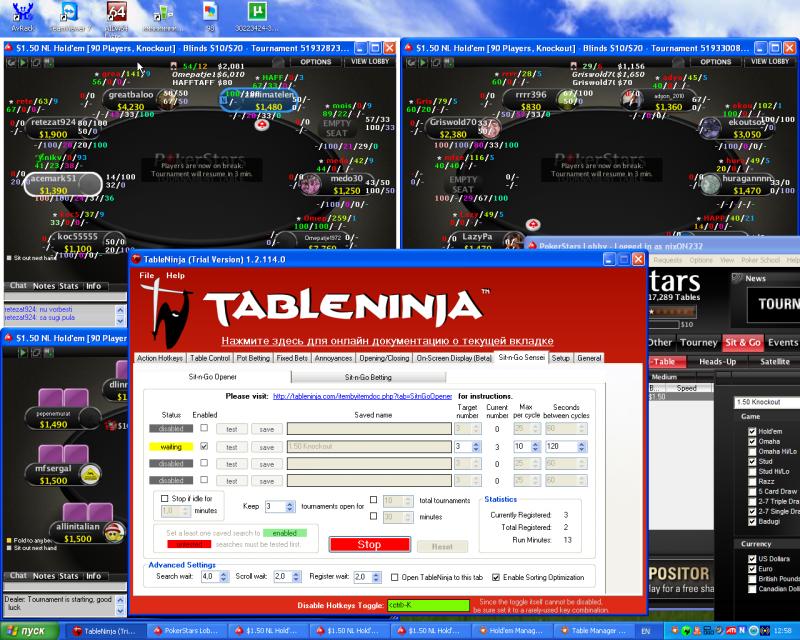Click the Disable Hotkeys Toggle green field
The height and width of the screenshot is (640, 800).
pyautogui.click(x=412, y=605)
